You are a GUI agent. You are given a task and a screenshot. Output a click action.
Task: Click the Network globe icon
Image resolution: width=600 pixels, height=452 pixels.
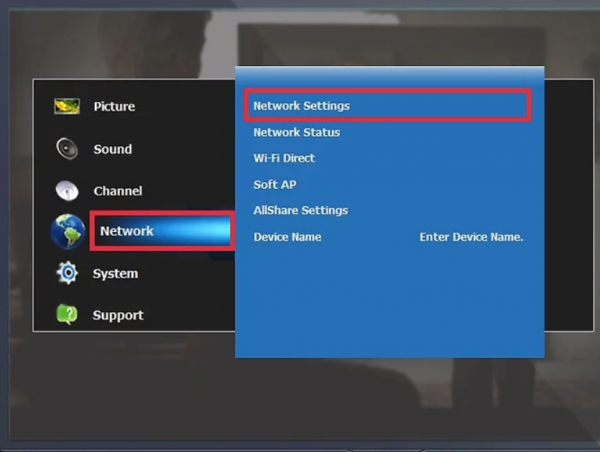coord(68,232)
